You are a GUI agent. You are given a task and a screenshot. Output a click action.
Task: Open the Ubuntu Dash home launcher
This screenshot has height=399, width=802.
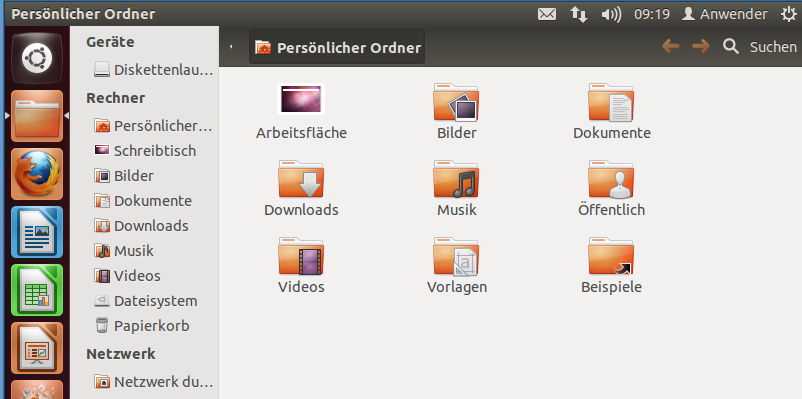[37, 58]
